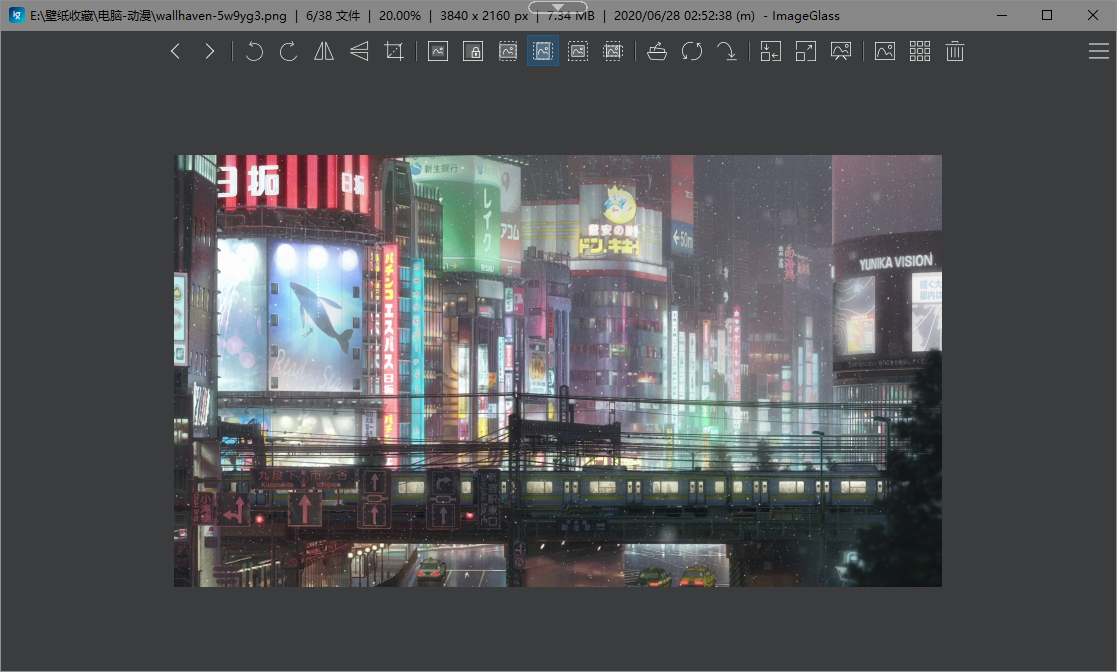The image size is (1117, 672).
Task: Rotate image counterclockwise
Action: point(254,51)
